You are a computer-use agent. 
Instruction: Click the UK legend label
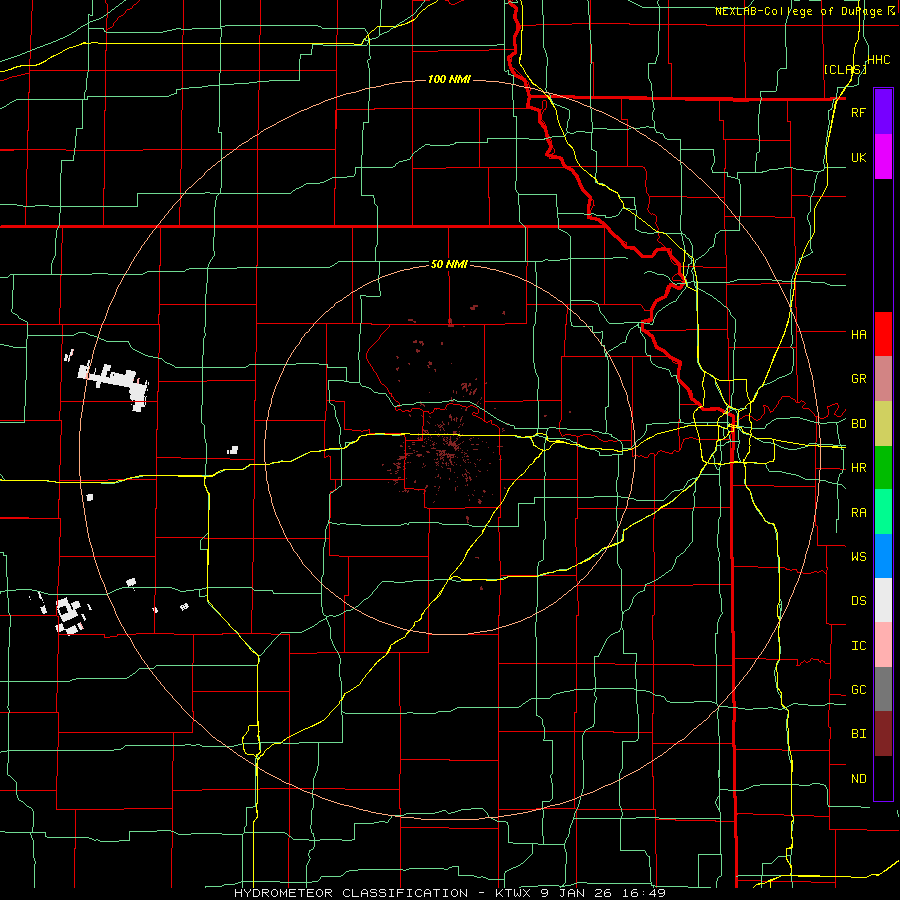[x=858, y=157]
